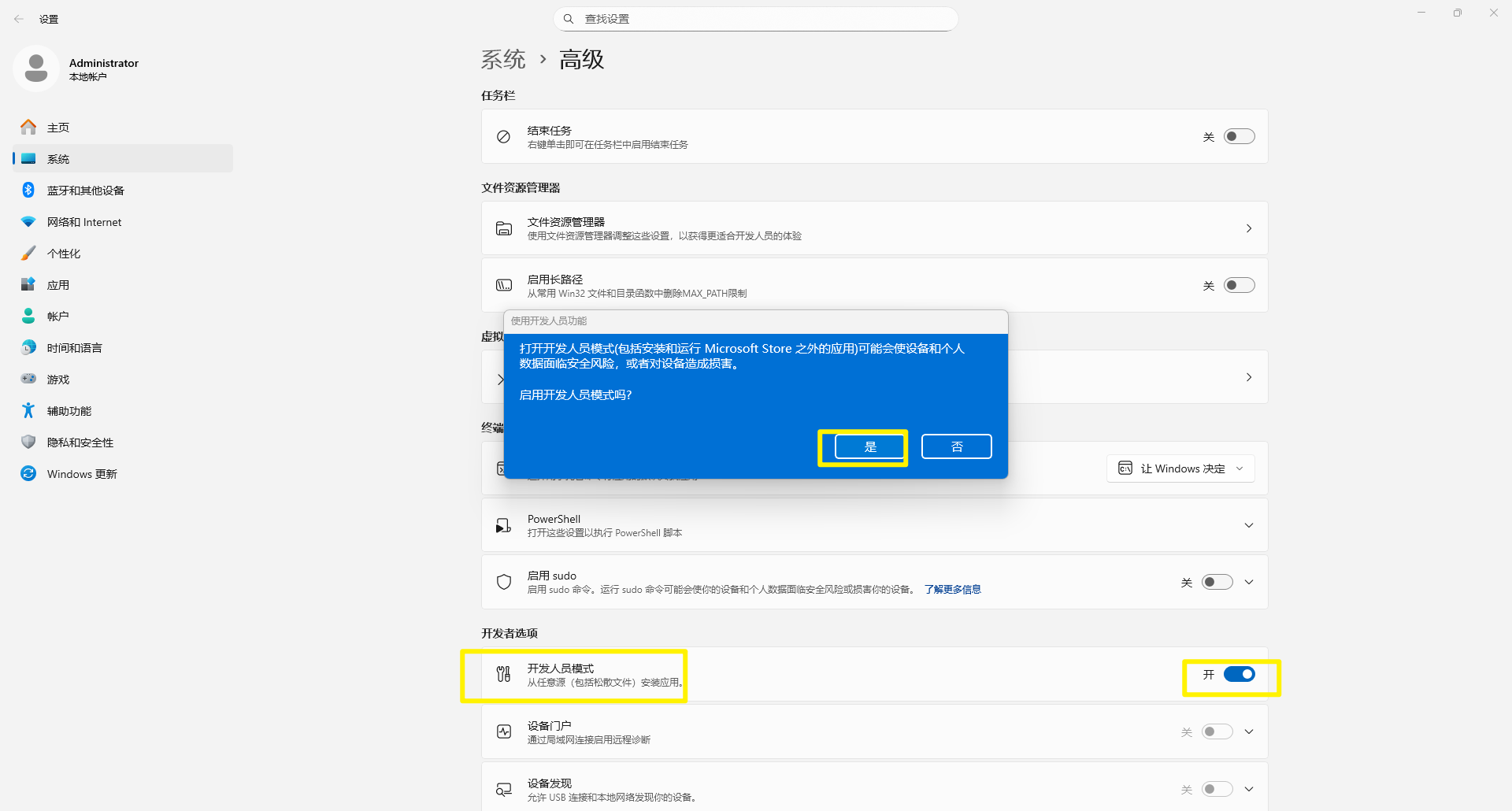Switch on the 启用 sudo toggle
1512x811 pixels.
1217,583
